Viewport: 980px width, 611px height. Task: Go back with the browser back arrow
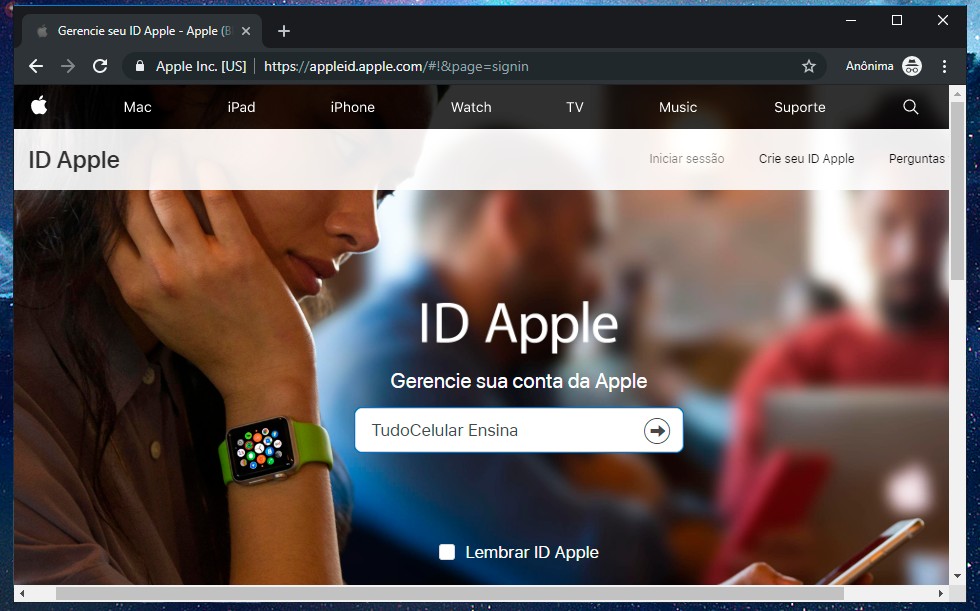[36, 66]
